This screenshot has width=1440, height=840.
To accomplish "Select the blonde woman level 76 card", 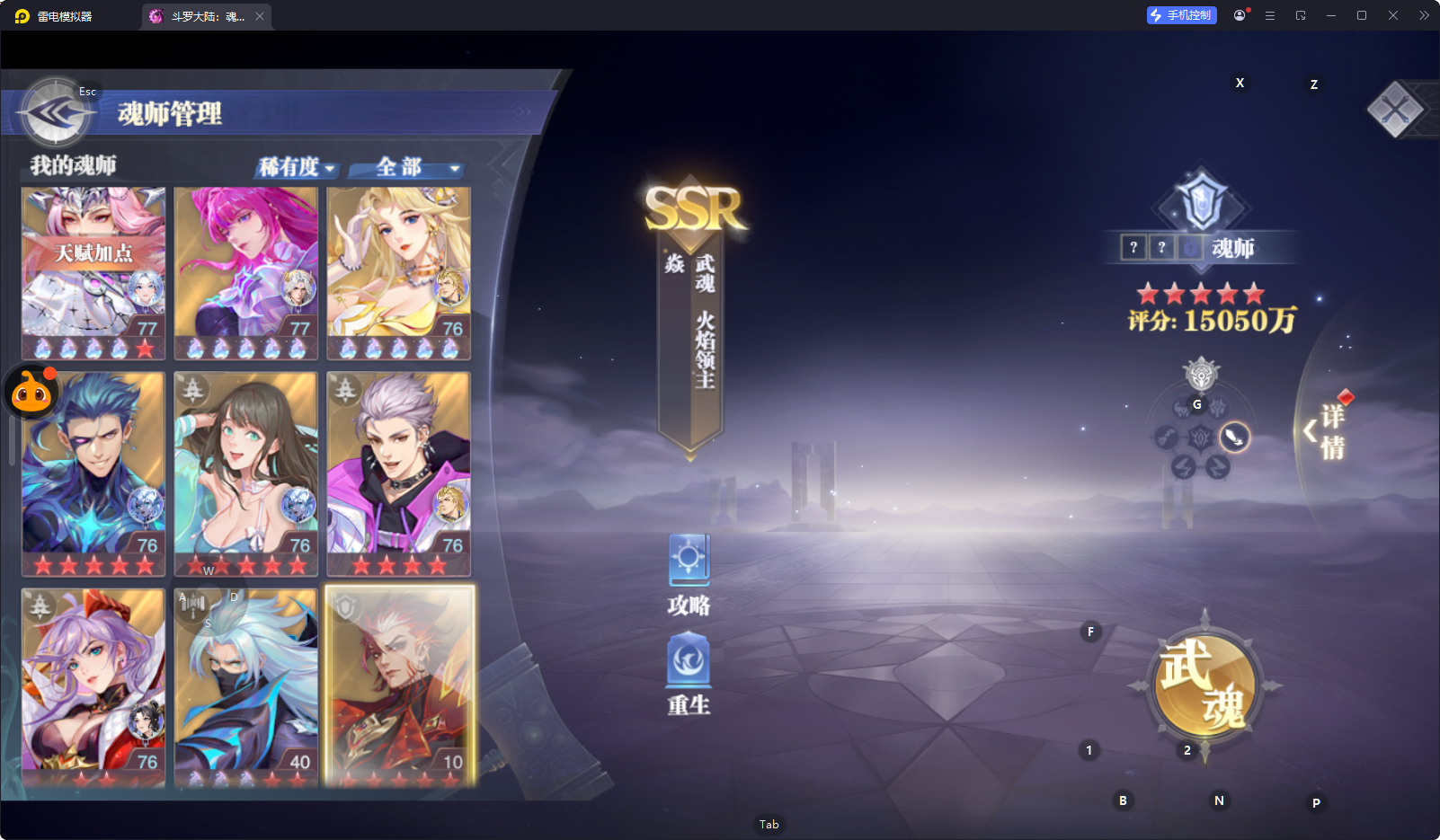I will [x=399, y=274].
